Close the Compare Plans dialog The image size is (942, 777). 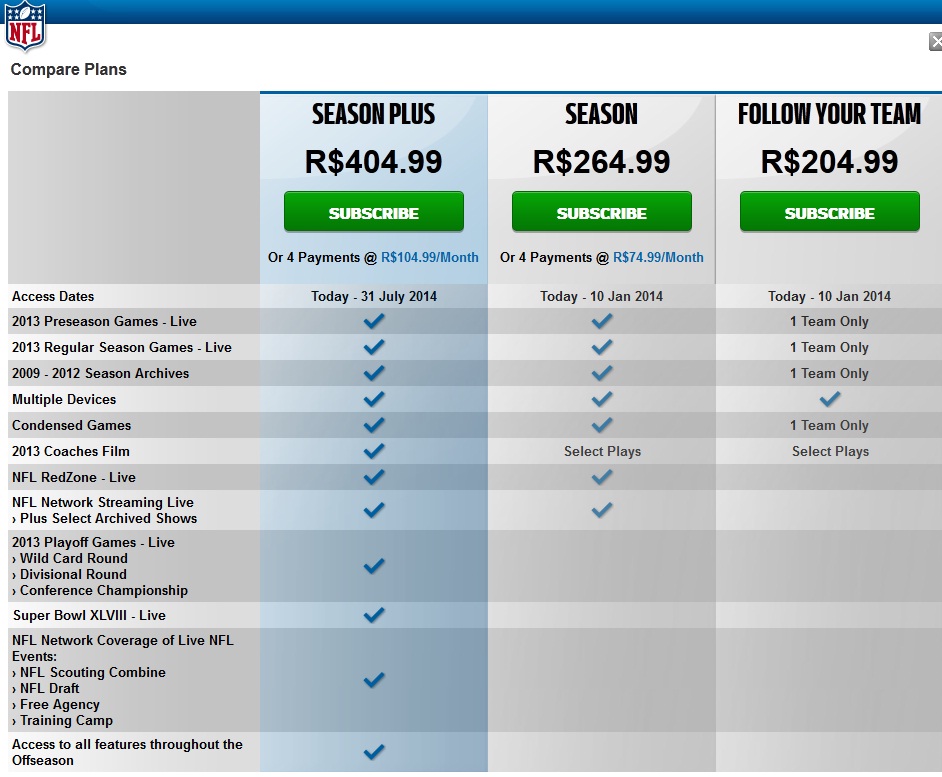(x=936, y=41)
